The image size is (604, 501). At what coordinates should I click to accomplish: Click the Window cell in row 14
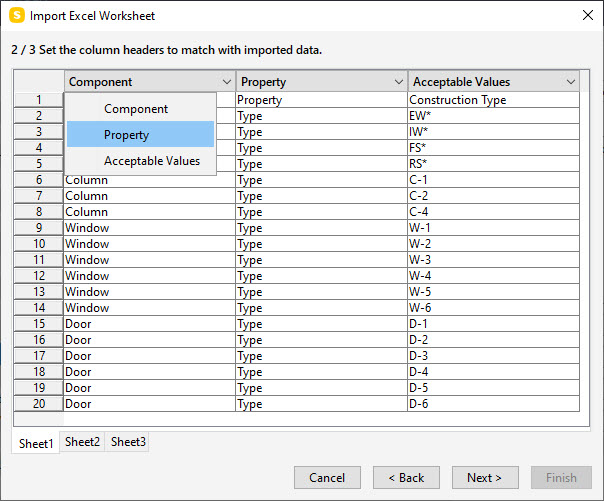149,308
